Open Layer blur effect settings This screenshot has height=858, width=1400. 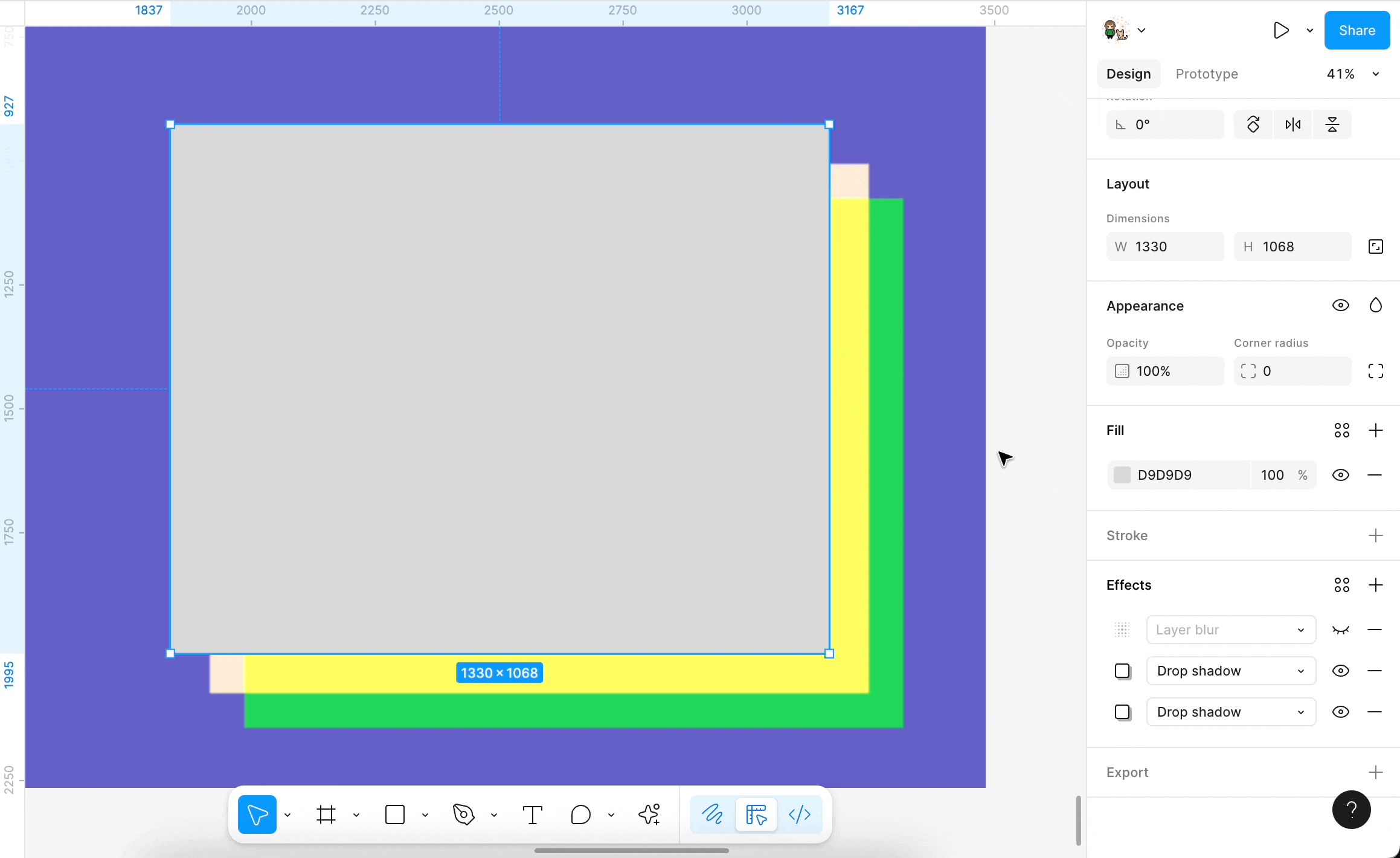point(1122,630)
